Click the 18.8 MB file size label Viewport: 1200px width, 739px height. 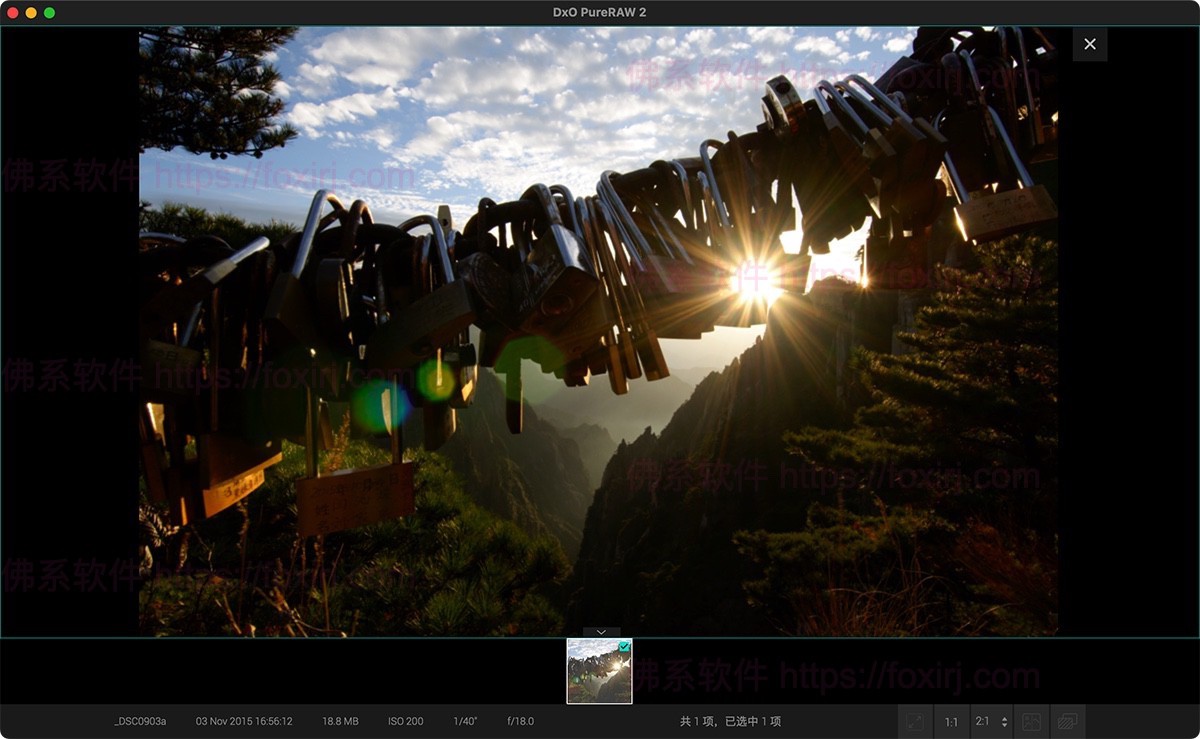tap(340, 721)
